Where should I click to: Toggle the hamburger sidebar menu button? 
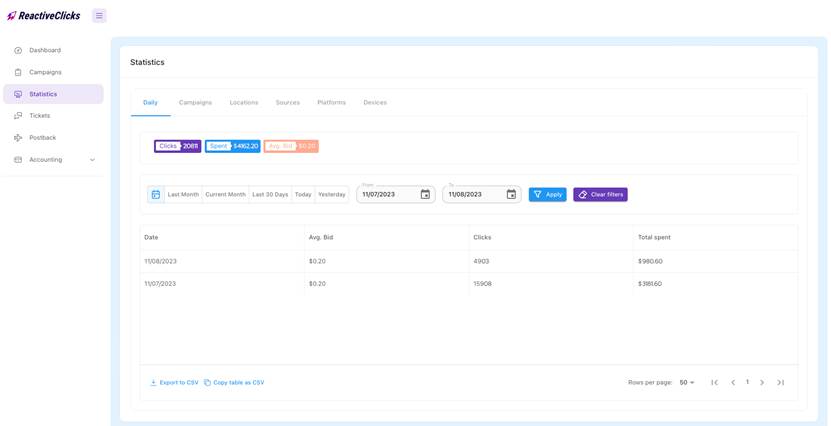[x=99, y=15]
